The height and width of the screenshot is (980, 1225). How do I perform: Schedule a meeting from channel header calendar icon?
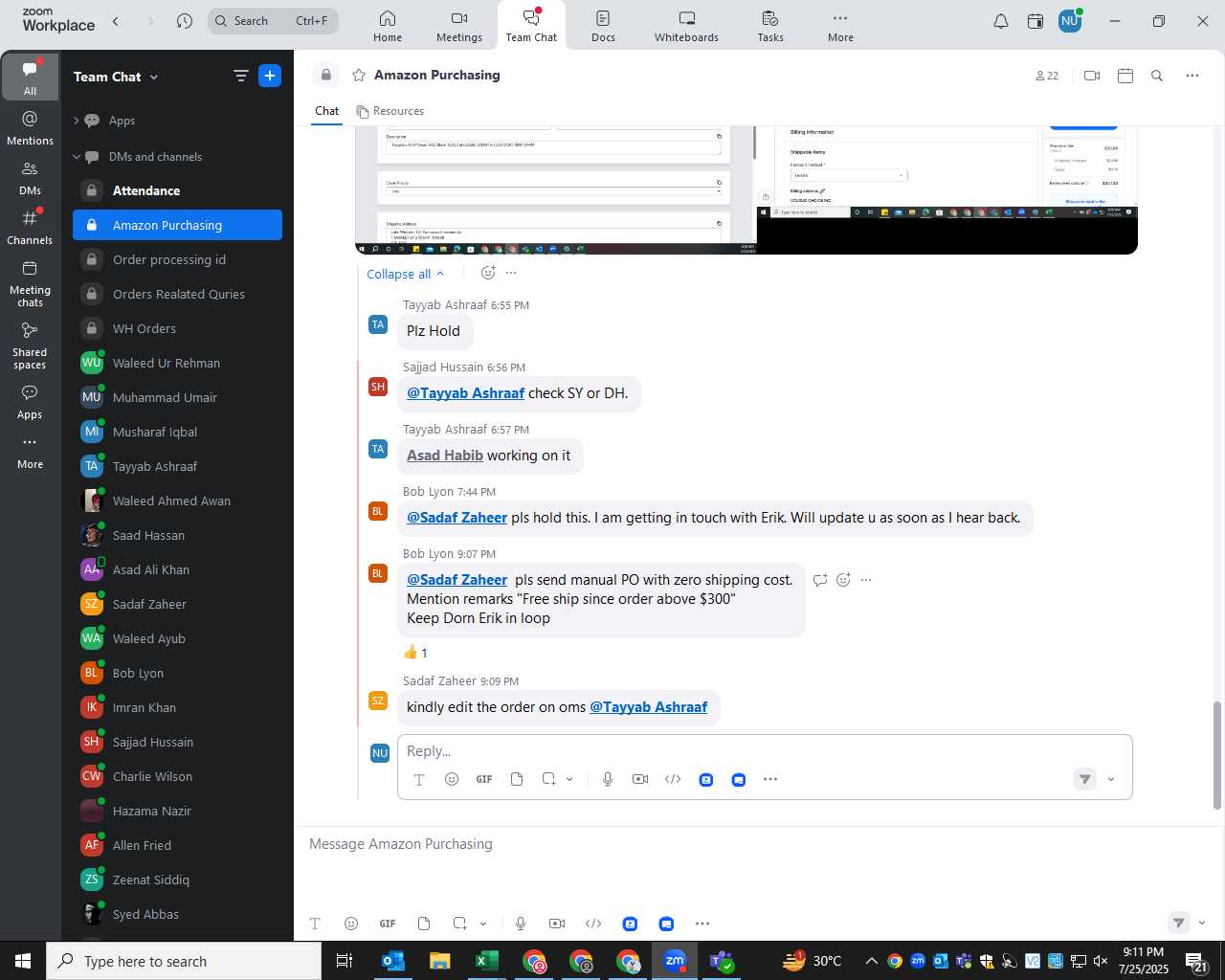[x=1125, y=76]
